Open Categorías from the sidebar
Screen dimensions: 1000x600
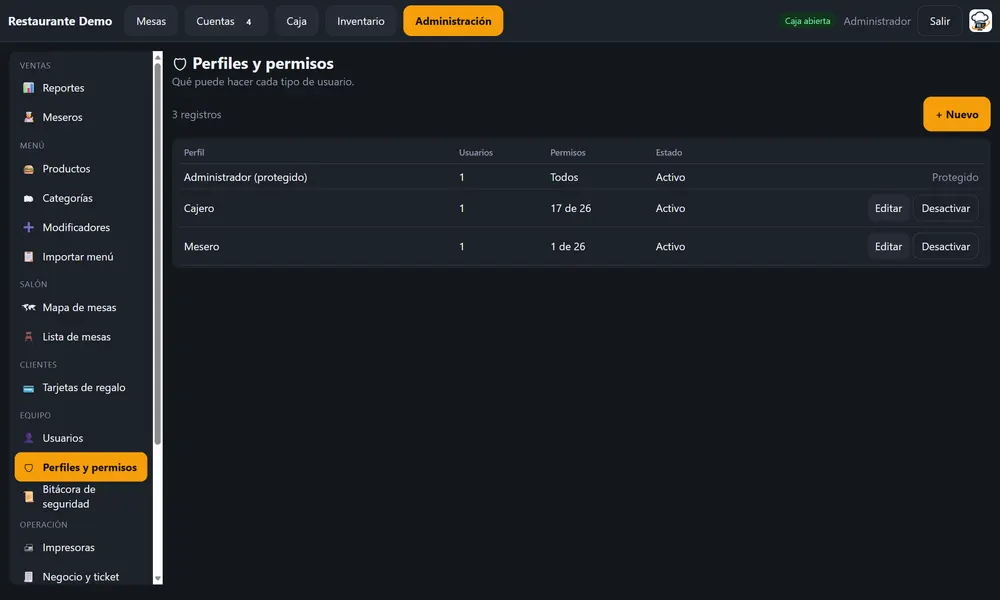tap(81, 198)
